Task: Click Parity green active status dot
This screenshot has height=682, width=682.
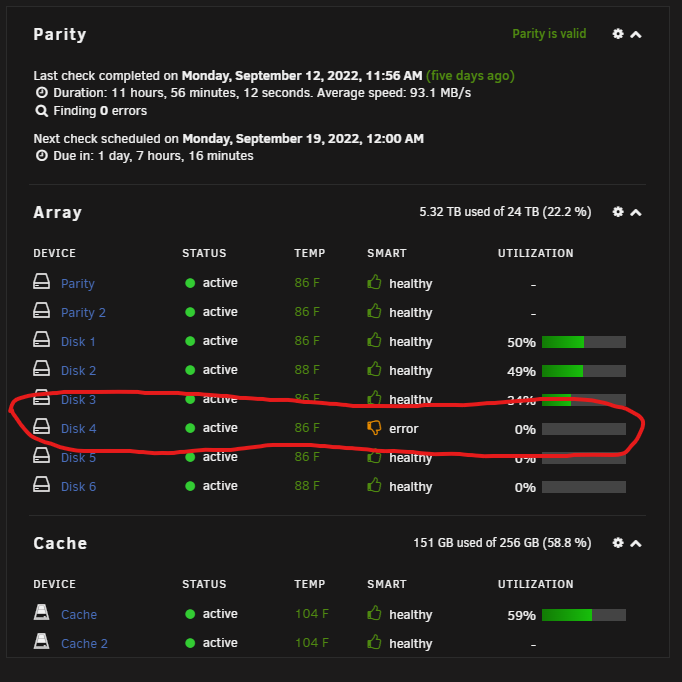Action: pos(190,283)
